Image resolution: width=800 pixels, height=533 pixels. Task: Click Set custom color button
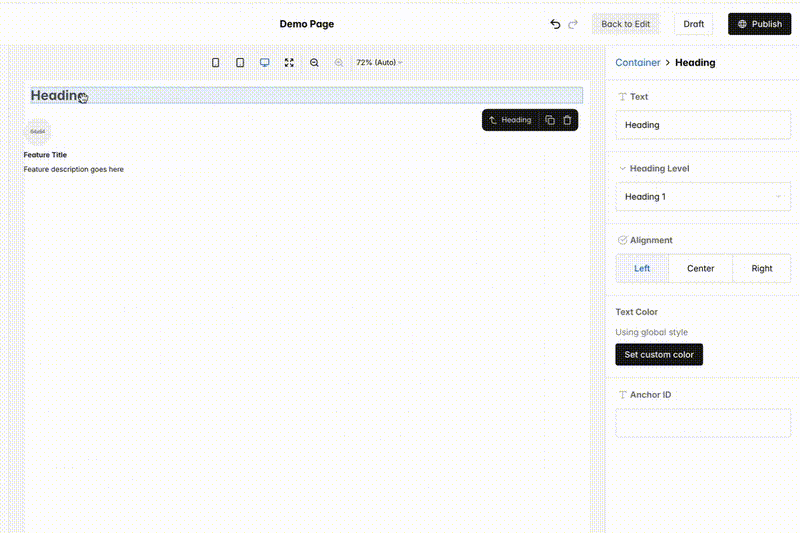[659, 354]
